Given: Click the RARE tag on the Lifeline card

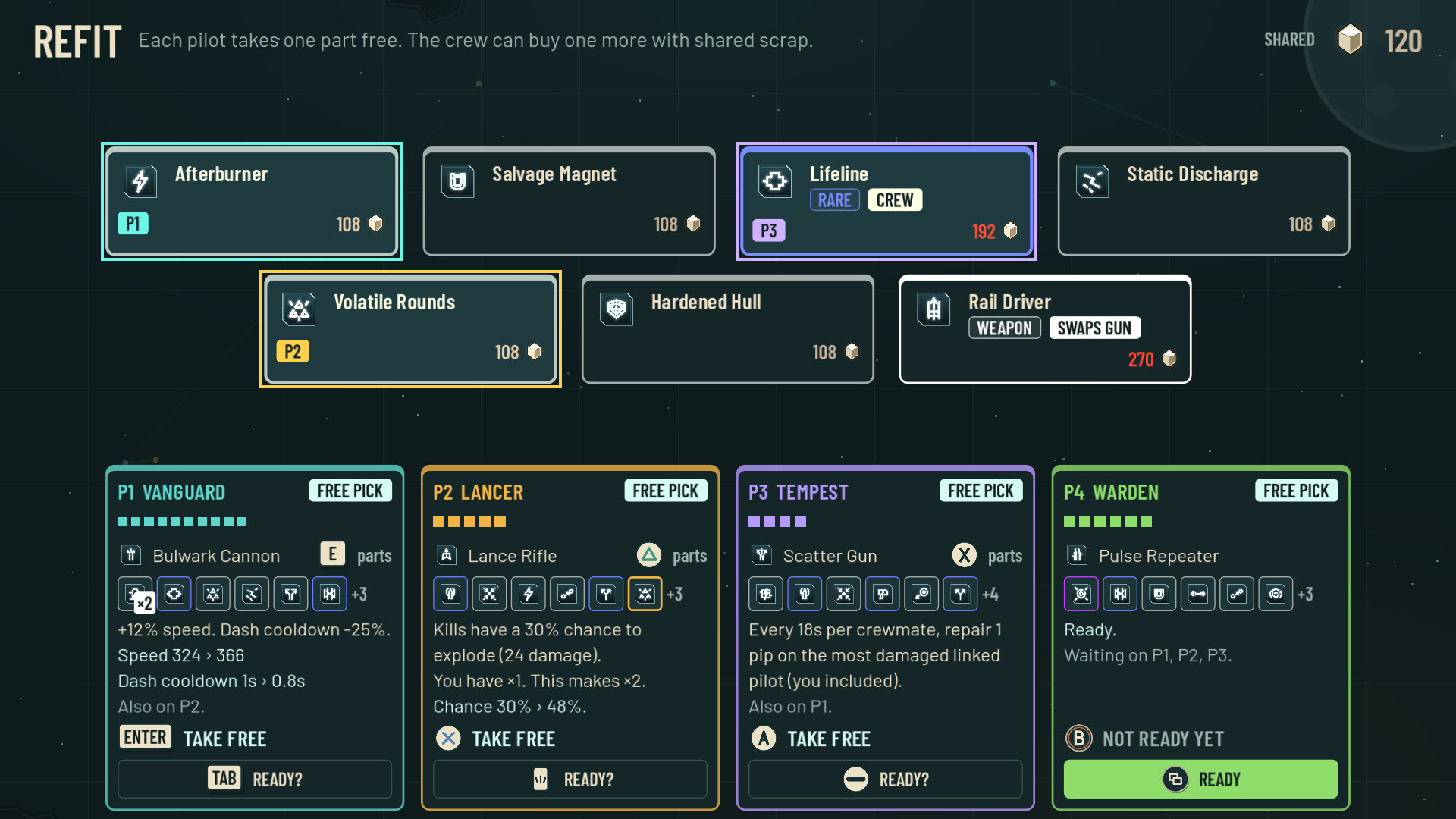Looking at the screenshot, I should [x=835, y=200].
